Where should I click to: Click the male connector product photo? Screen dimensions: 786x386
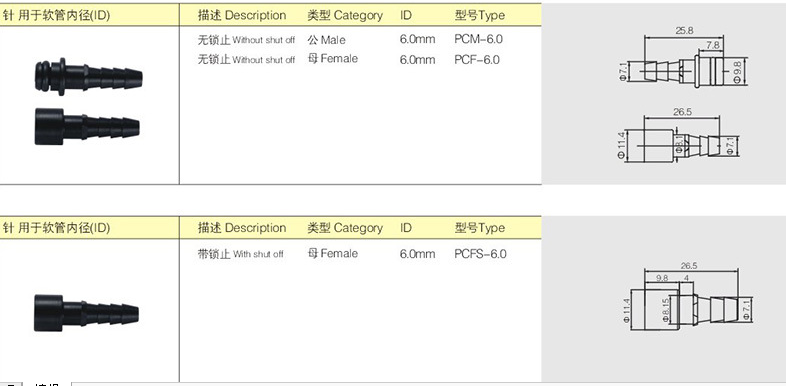coord(89,77)
